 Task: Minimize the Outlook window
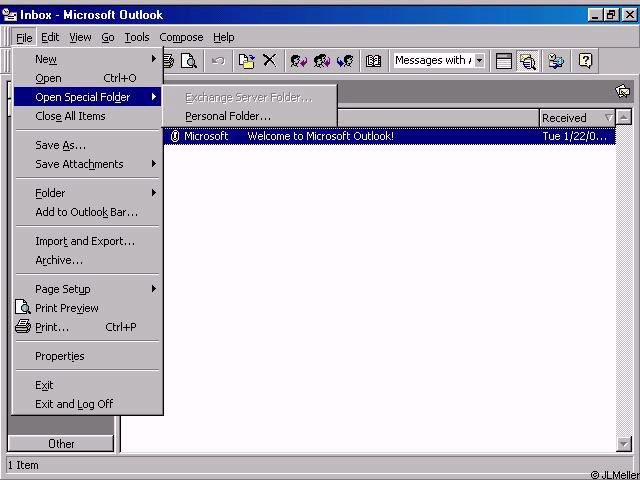[x=596, y=15]
